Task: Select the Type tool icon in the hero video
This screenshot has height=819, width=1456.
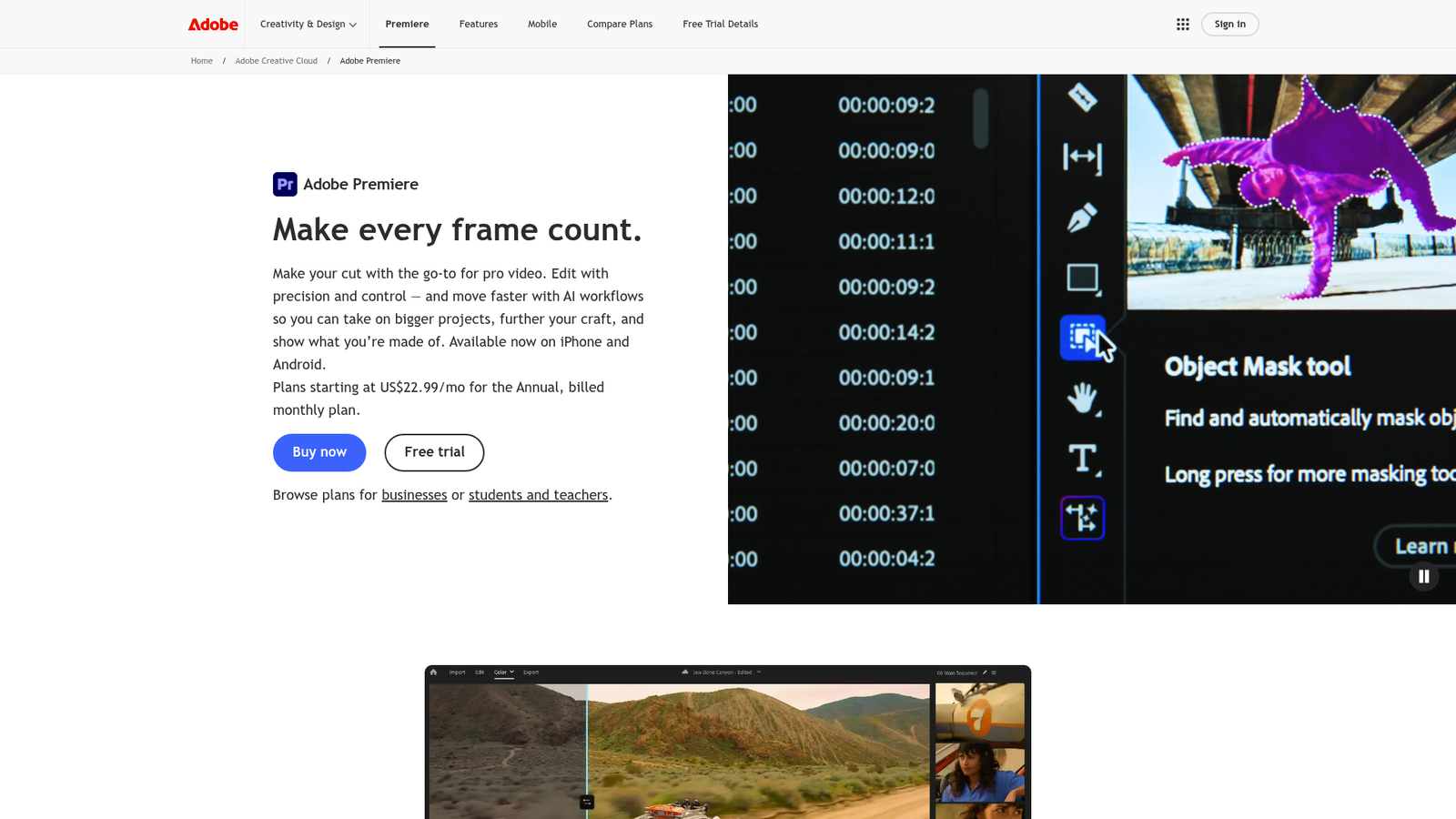Action: (x=1083, y=459)
